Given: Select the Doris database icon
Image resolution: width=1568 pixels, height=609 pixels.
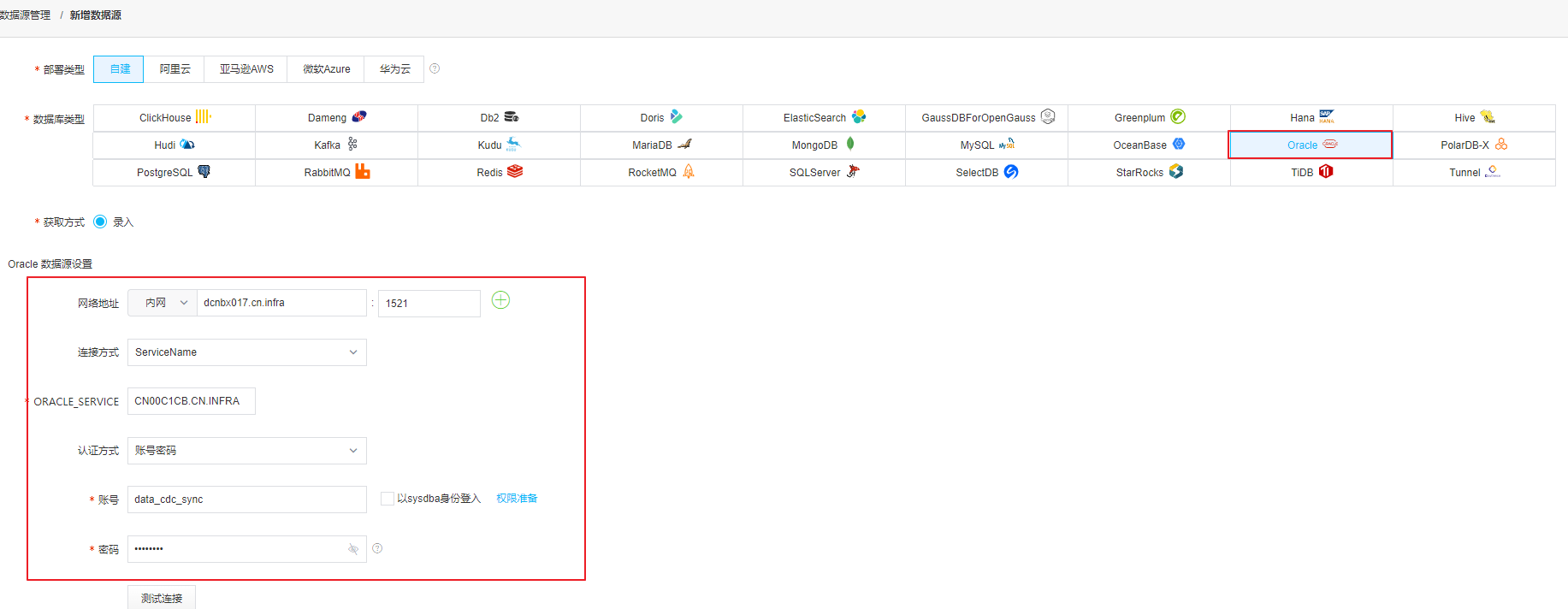Looking at the screenshot, I should 676,116.
